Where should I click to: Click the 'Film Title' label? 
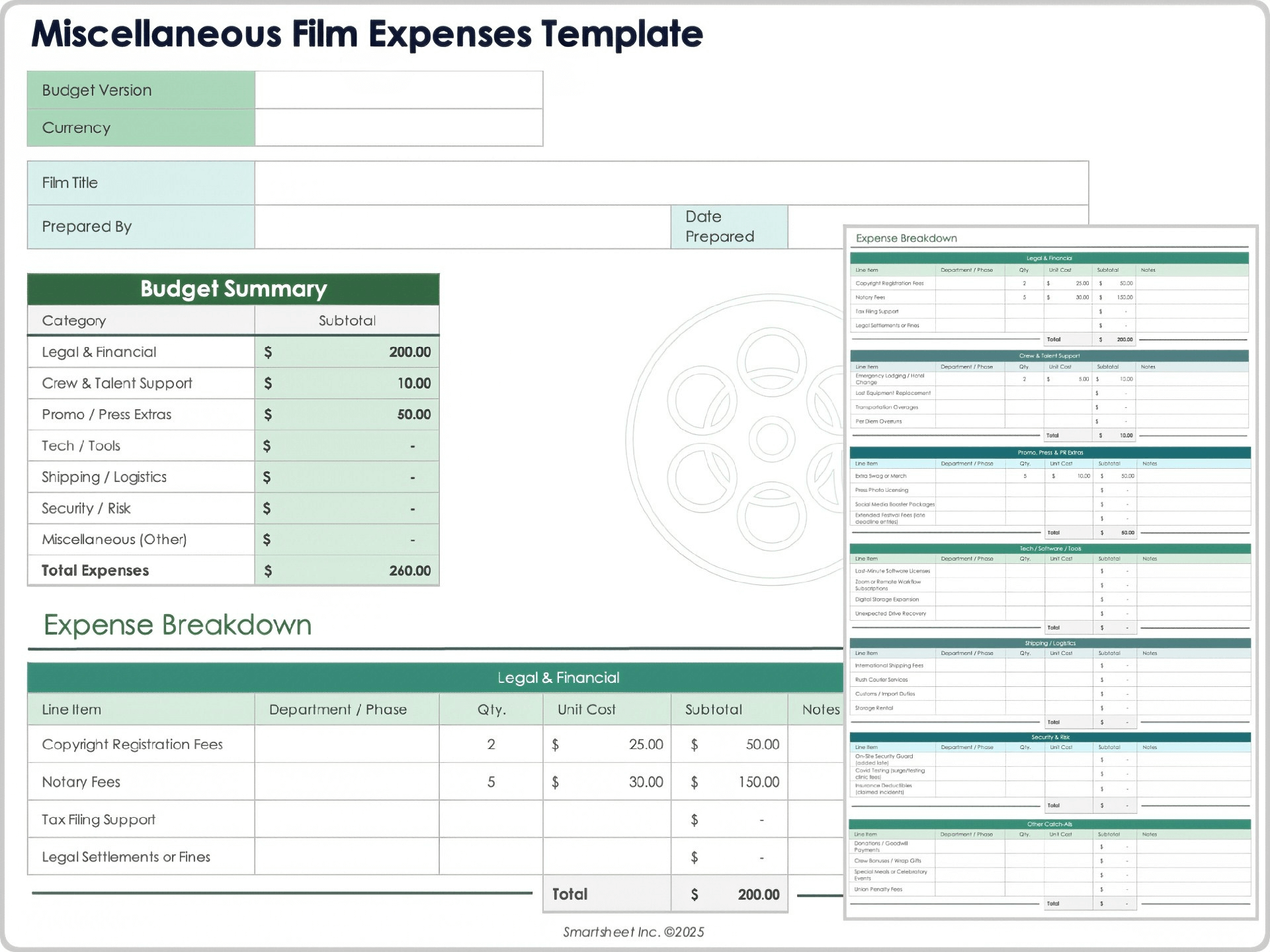point(69,183)
